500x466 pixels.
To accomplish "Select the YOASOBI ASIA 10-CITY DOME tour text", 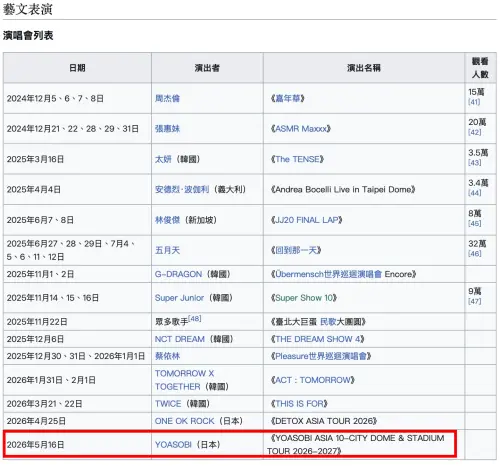I will [x=356, y=445].
